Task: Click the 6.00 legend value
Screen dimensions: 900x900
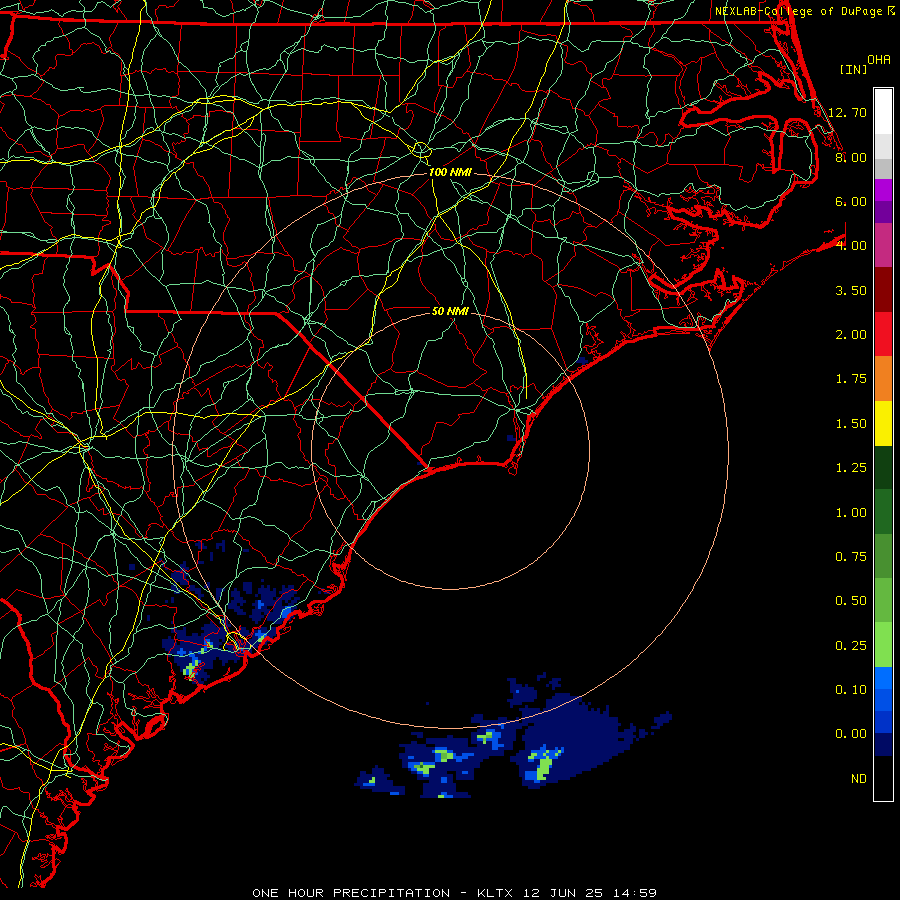Action: pos(851,201)
